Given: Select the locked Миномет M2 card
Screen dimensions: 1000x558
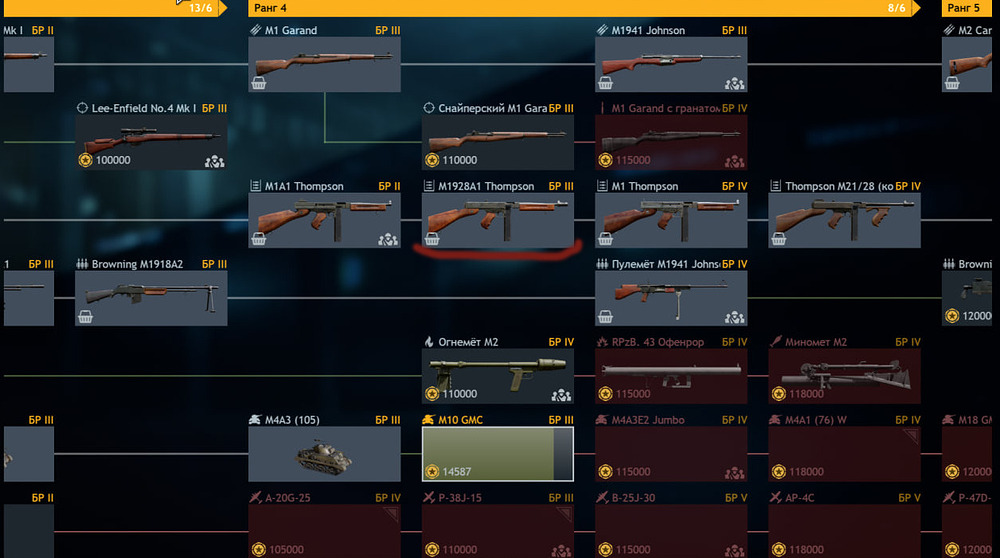Looking at the screenshot, I should pos(844,370).
